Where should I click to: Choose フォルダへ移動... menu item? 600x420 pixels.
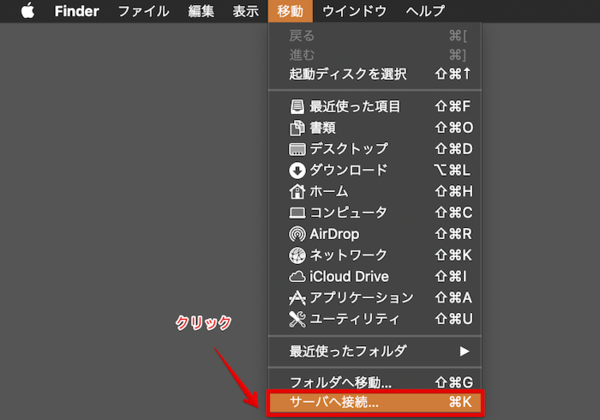pyautogui.click(x=375, y=382)
